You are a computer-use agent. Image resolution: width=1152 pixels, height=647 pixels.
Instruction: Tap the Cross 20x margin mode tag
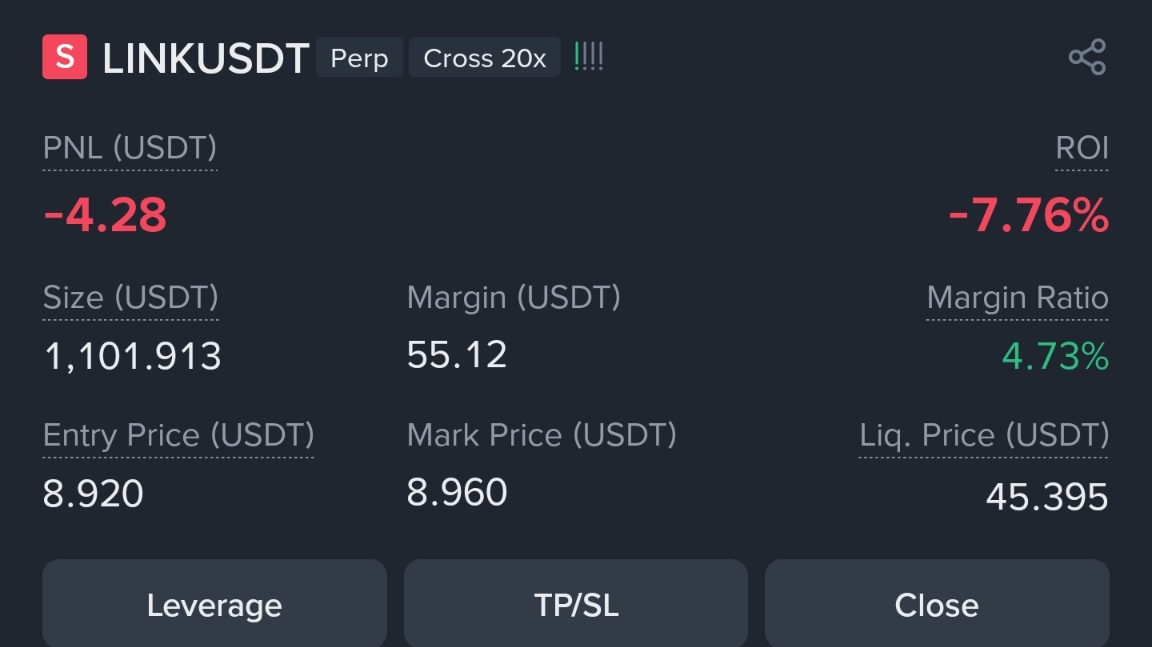click(x=485, y=57)
